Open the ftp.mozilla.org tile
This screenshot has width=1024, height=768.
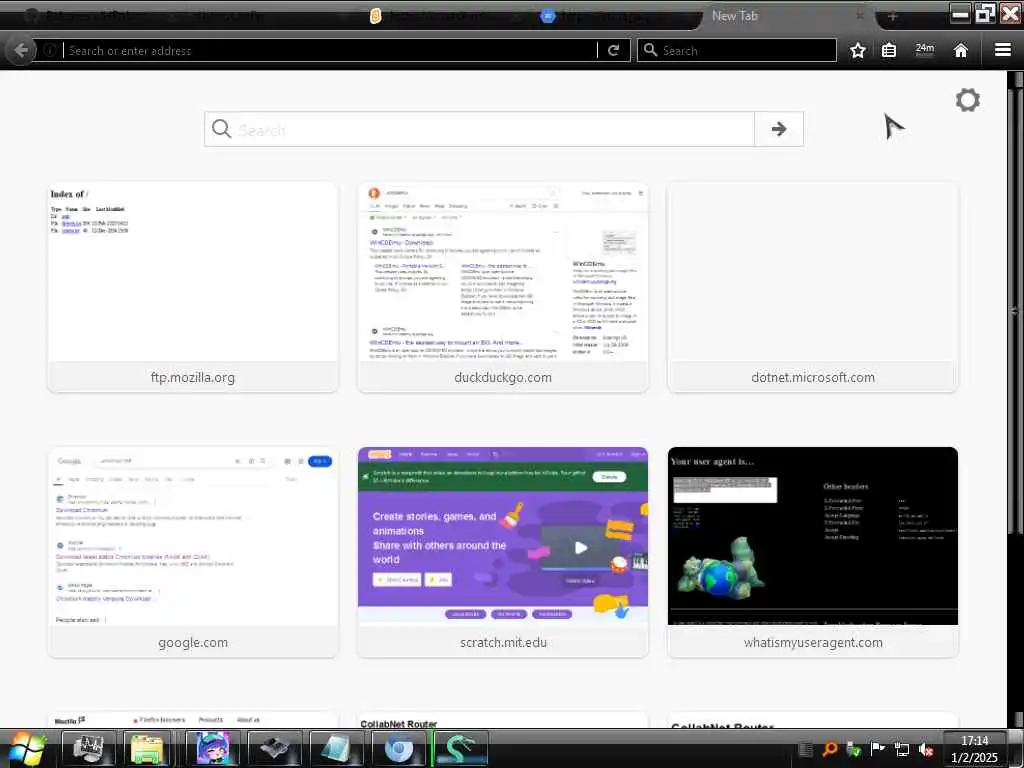(x=193, y=287)
